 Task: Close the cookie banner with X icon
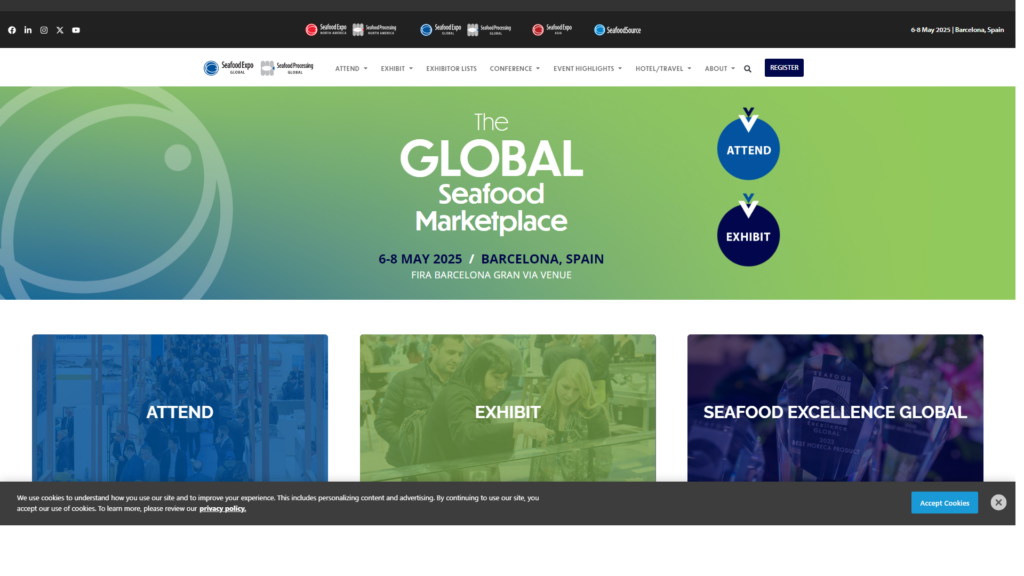coord(999,502)
